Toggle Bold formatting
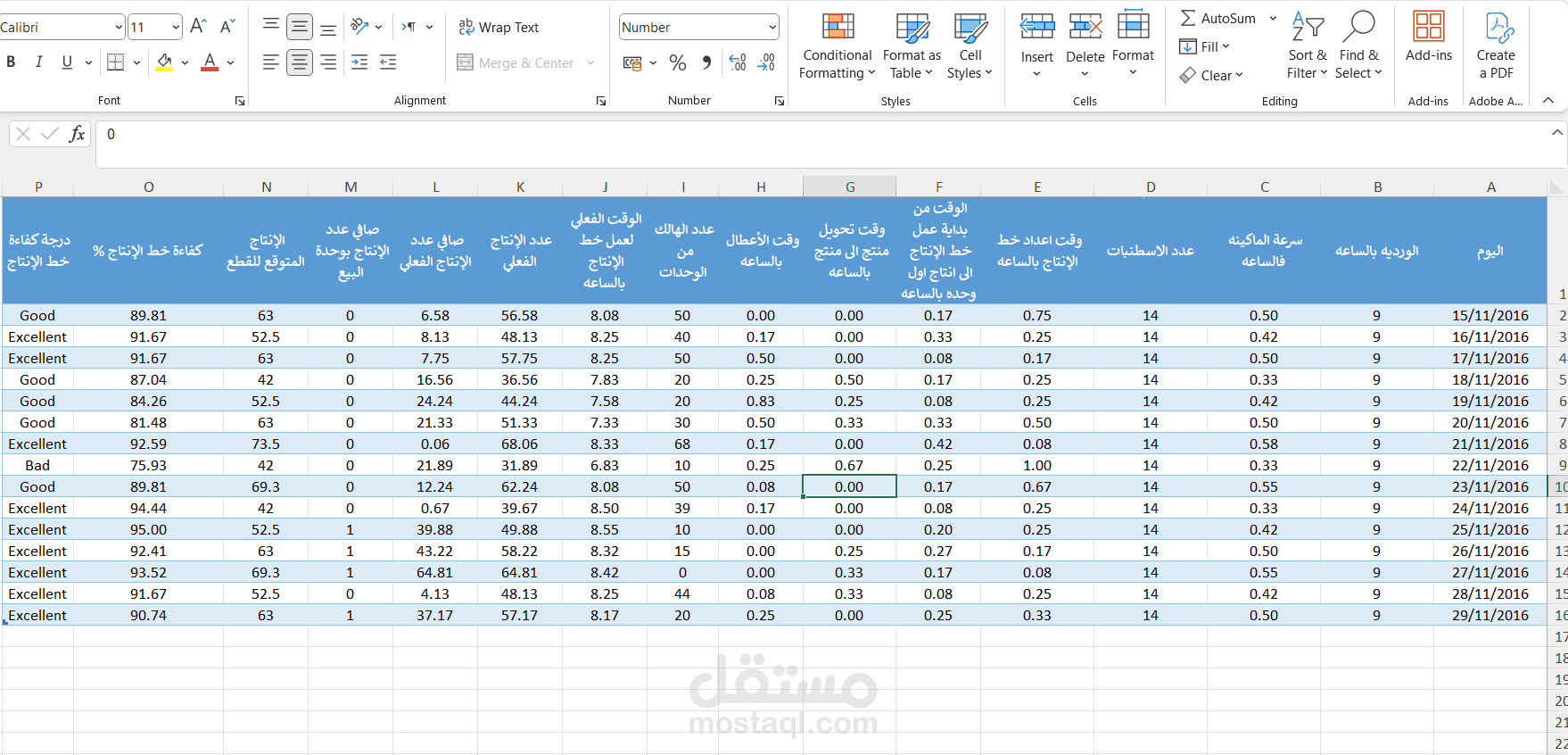1568x755 pixels. coord(11,62)
